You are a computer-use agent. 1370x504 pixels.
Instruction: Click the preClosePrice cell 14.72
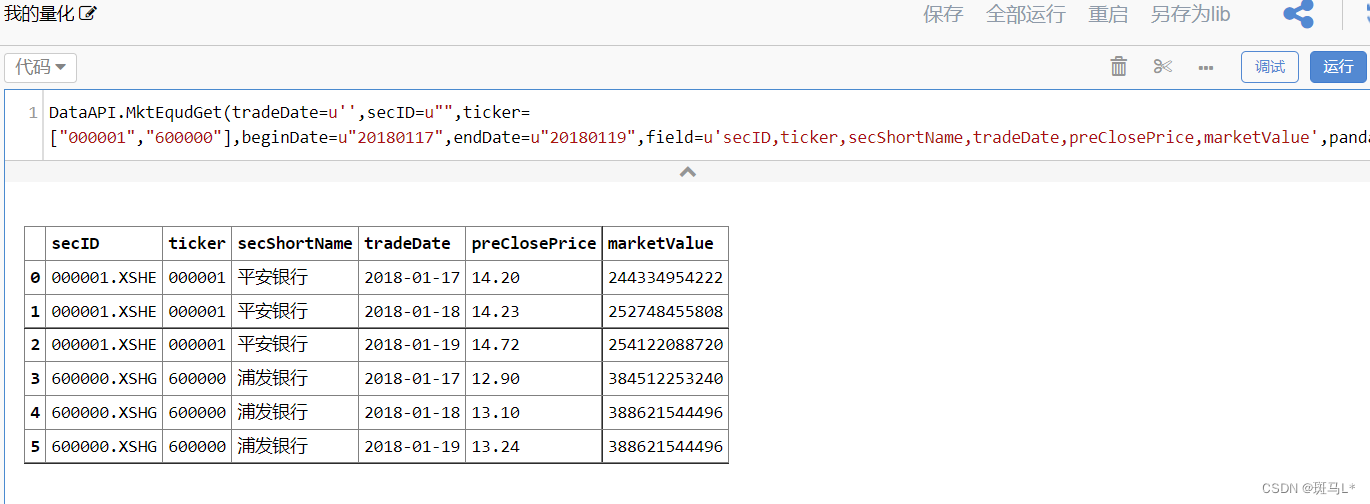[534, 345]
